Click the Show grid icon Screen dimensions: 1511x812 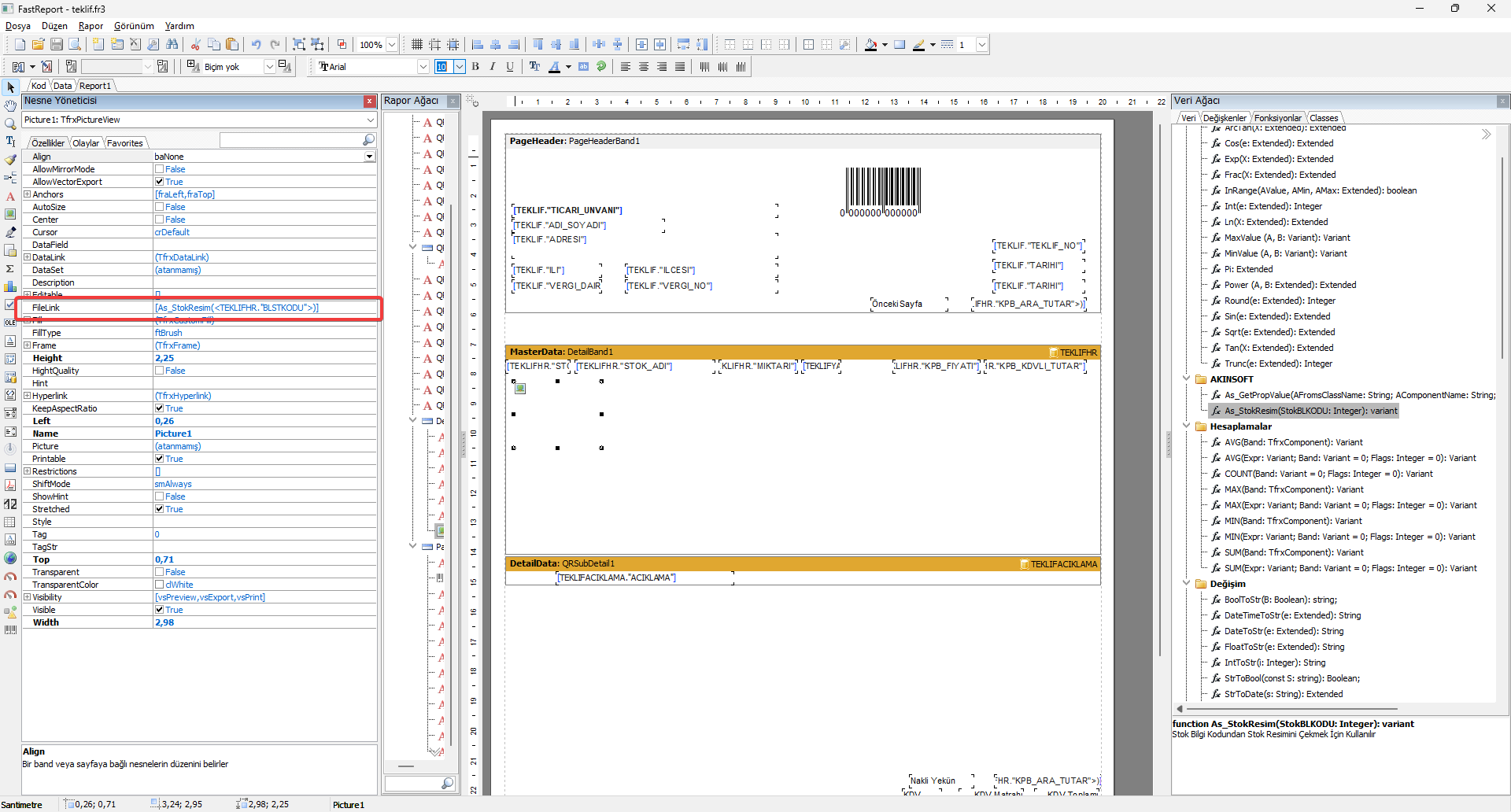click(417, 45)
